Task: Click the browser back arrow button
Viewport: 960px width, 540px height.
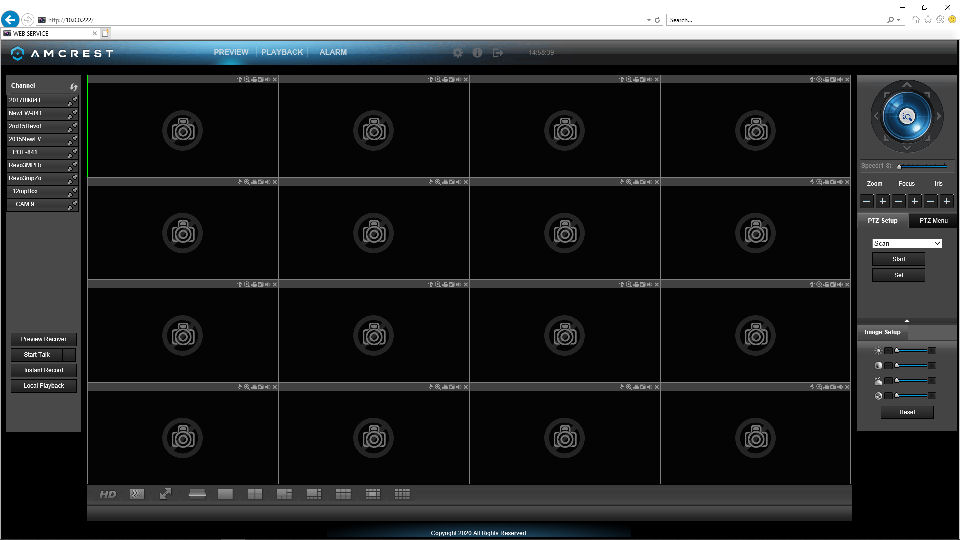Action: coord(10,19)
